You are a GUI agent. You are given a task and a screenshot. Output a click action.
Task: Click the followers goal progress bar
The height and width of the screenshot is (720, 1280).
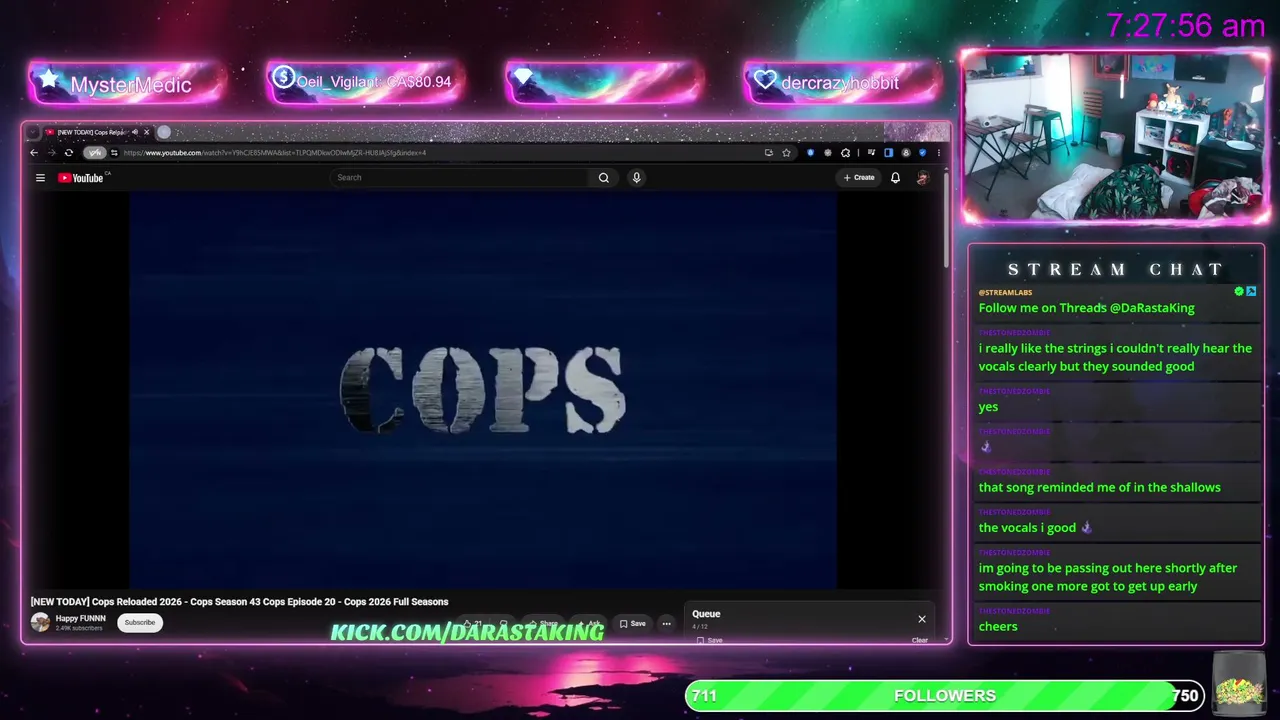[945, 696]
